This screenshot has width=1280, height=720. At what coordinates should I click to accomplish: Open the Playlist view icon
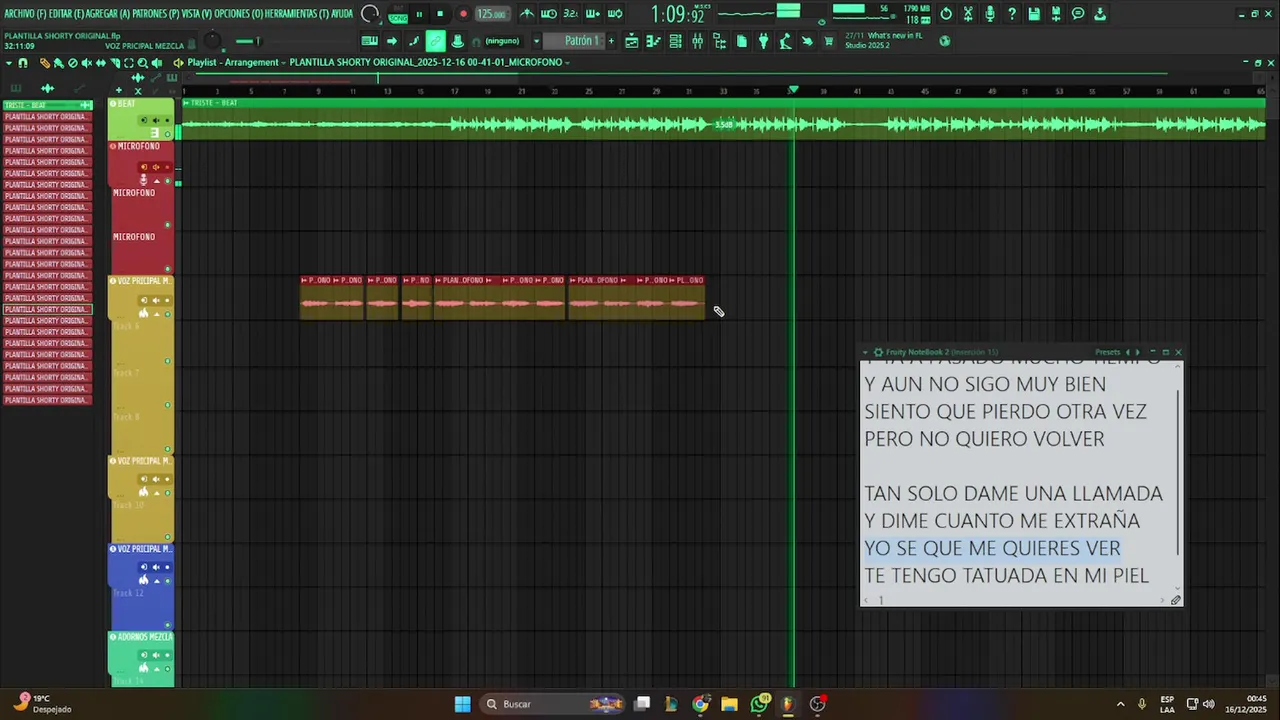pos(631,41)
